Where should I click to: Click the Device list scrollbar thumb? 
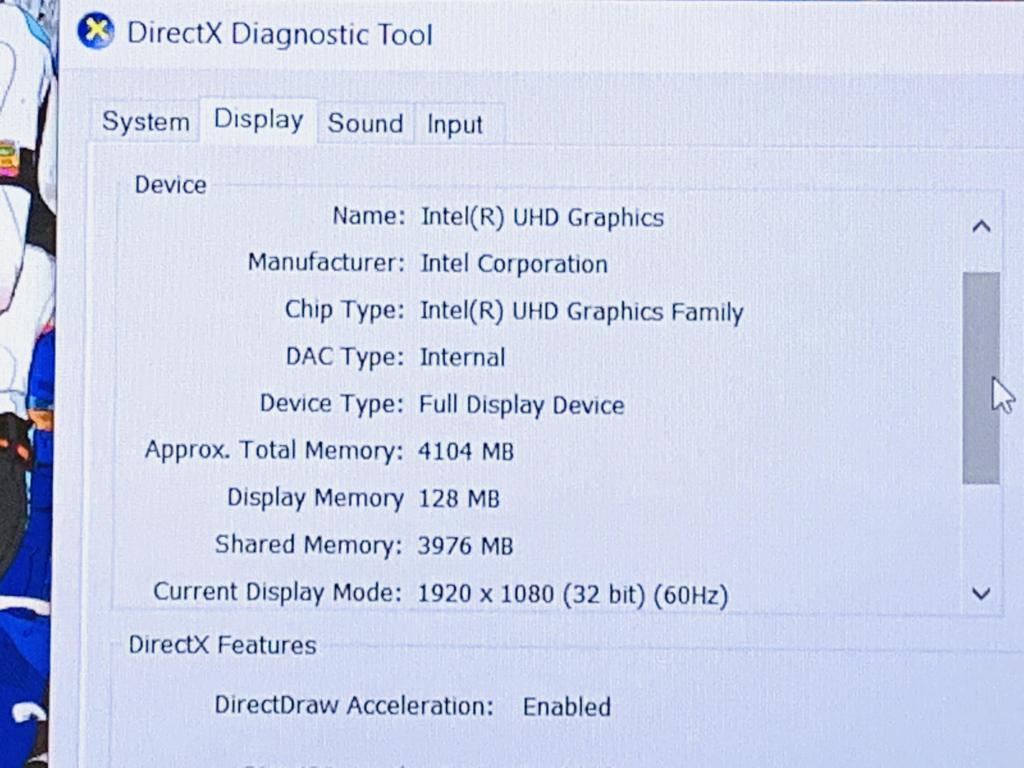point(981,378)
